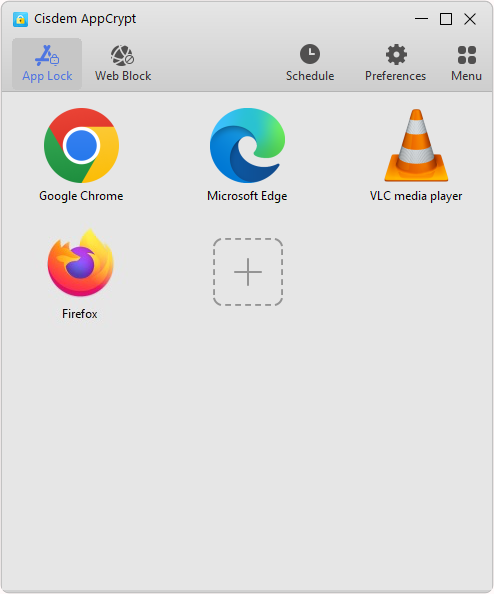Click the VLC media player text label
Image resolution: width=494 pixels, height=594 pixels.
pos(416,196)
